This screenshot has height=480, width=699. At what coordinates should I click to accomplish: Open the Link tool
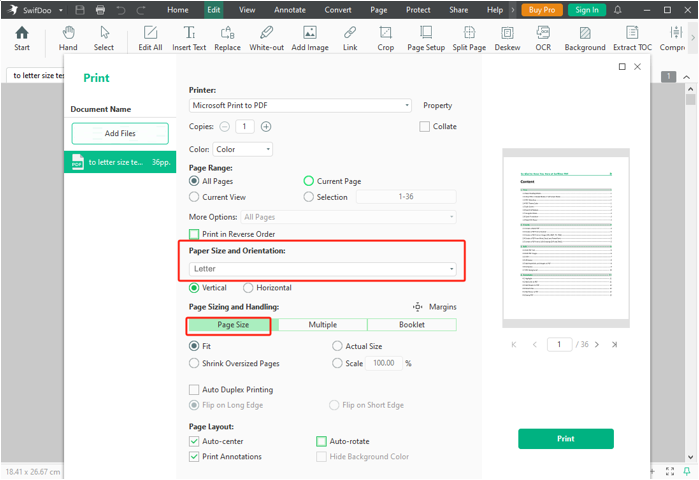pyautogui.click(x=350, y=38)
